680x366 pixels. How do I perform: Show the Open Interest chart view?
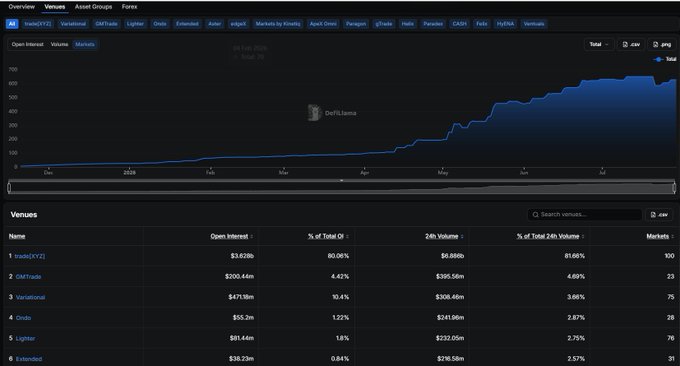[27, 44]
